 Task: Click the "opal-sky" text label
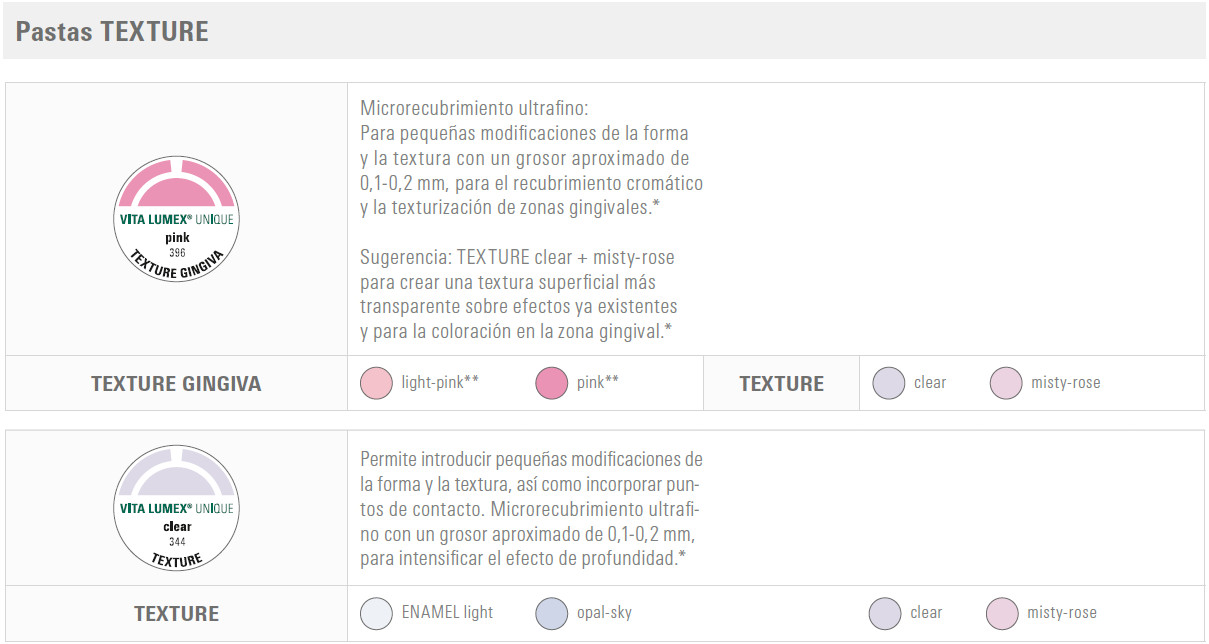[604, 613]
